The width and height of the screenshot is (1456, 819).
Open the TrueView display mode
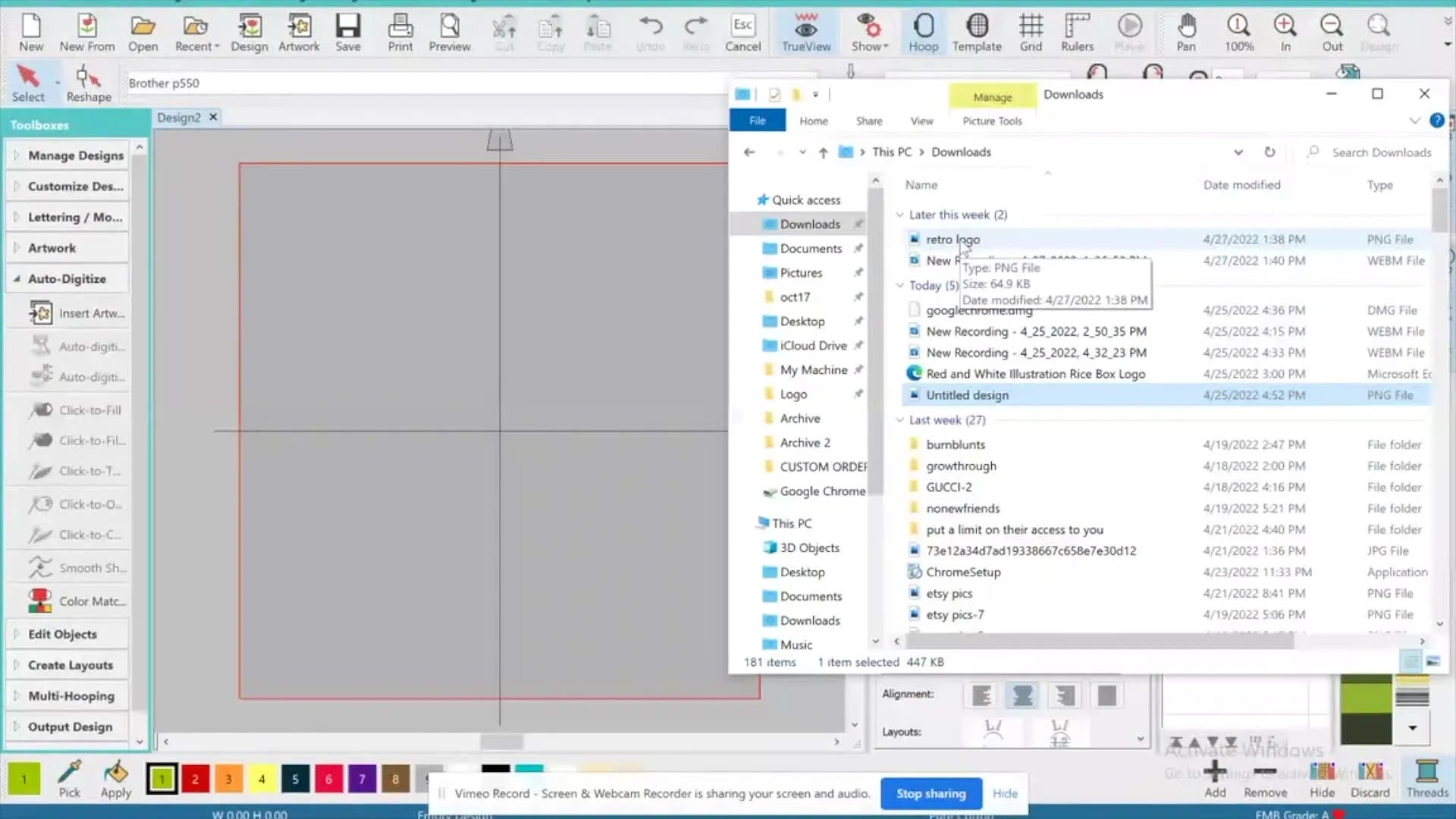[805, 33]
